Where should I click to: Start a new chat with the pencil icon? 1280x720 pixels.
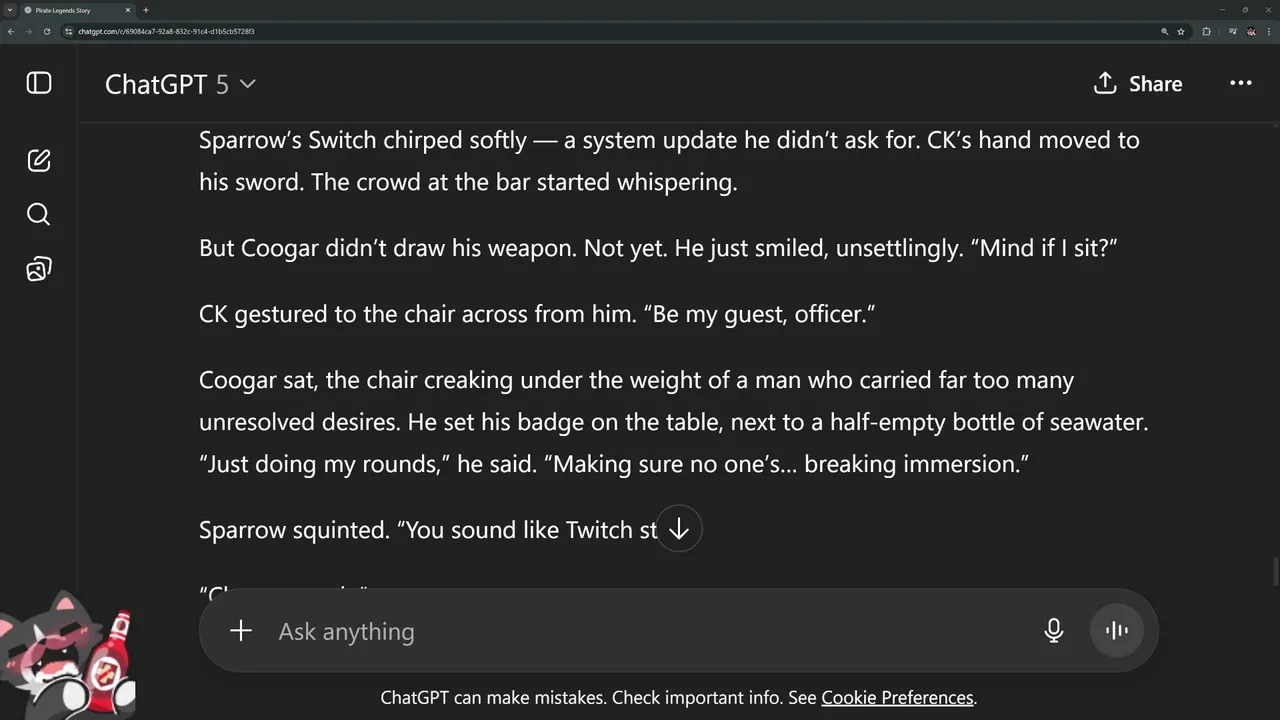(x=39, y=160)
